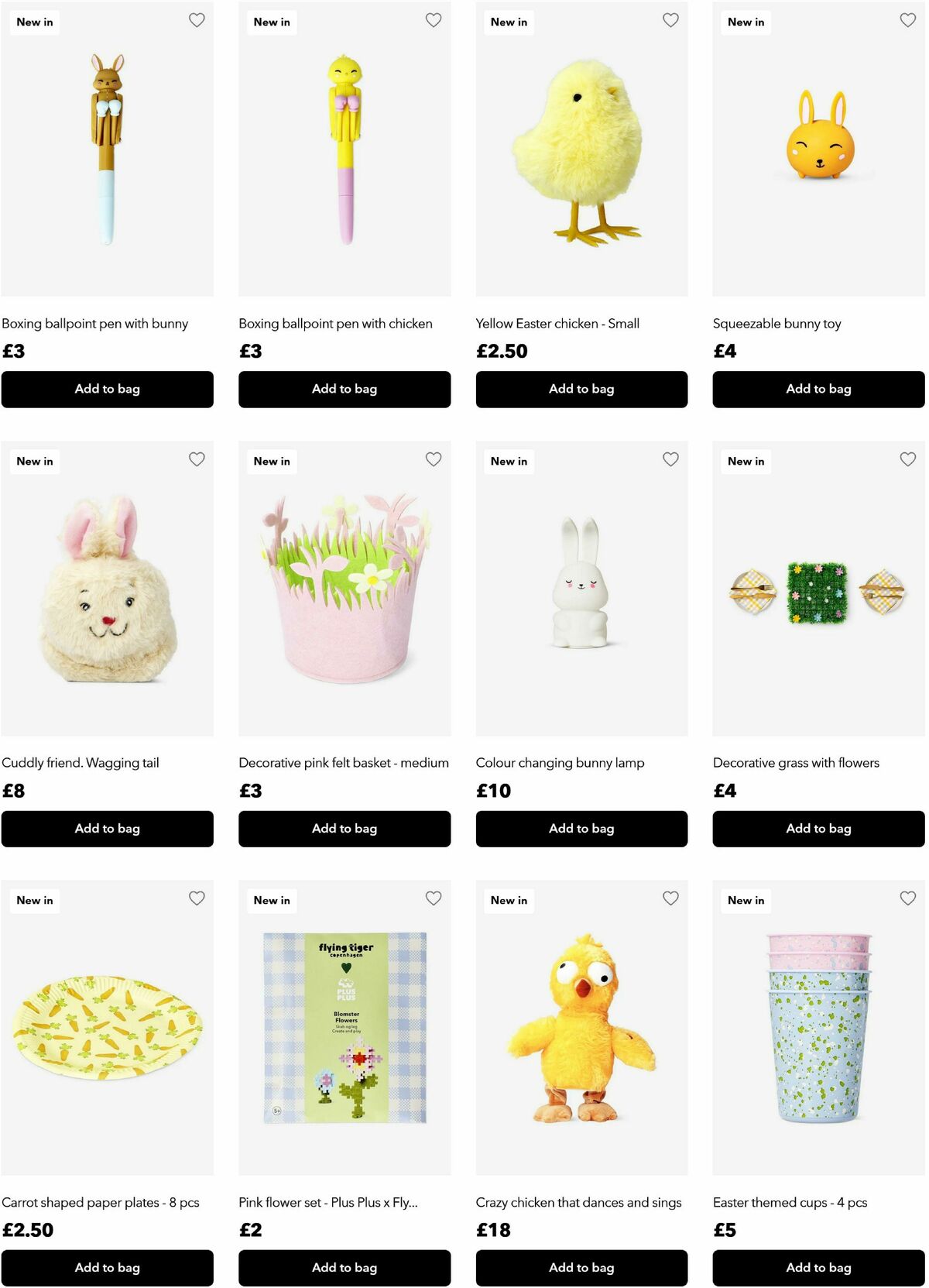Toggle wishlist heart for Pink flower set
The height and width of the screenshot is (1288, 929).
point(434,898)
